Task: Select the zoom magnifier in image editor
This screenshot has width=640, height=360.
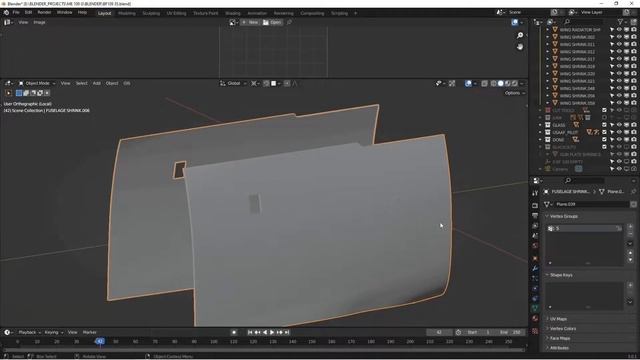Action: 520,36
